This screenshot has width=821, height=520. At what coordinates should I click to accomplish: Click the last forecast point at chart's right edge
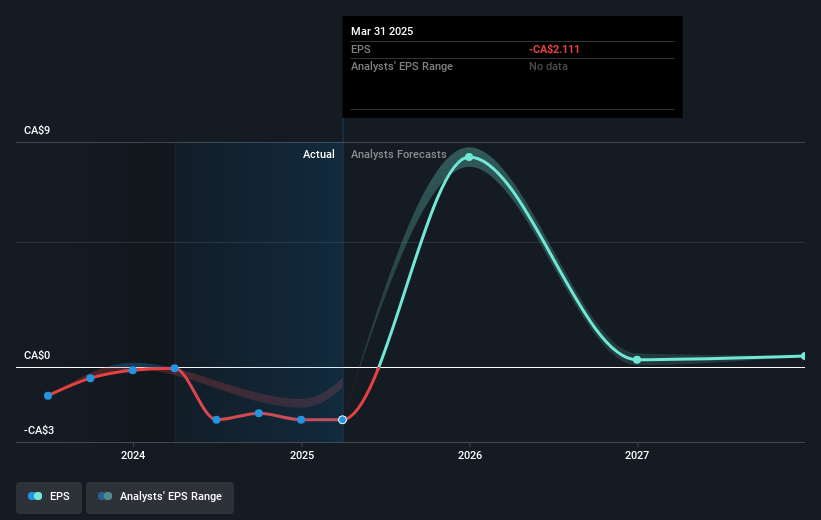point(804,356)
